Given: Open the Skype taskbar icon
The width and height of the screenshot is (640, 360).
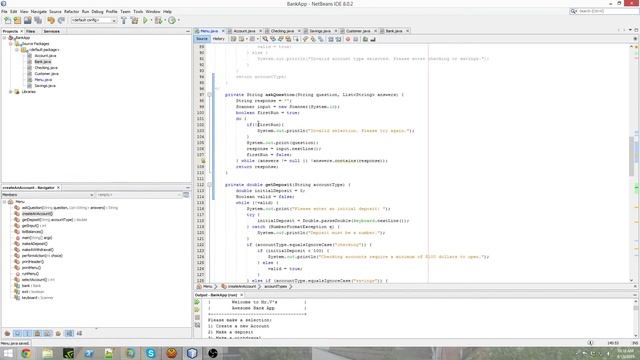Looking at the screenshot, I should (x=151, y=353).
